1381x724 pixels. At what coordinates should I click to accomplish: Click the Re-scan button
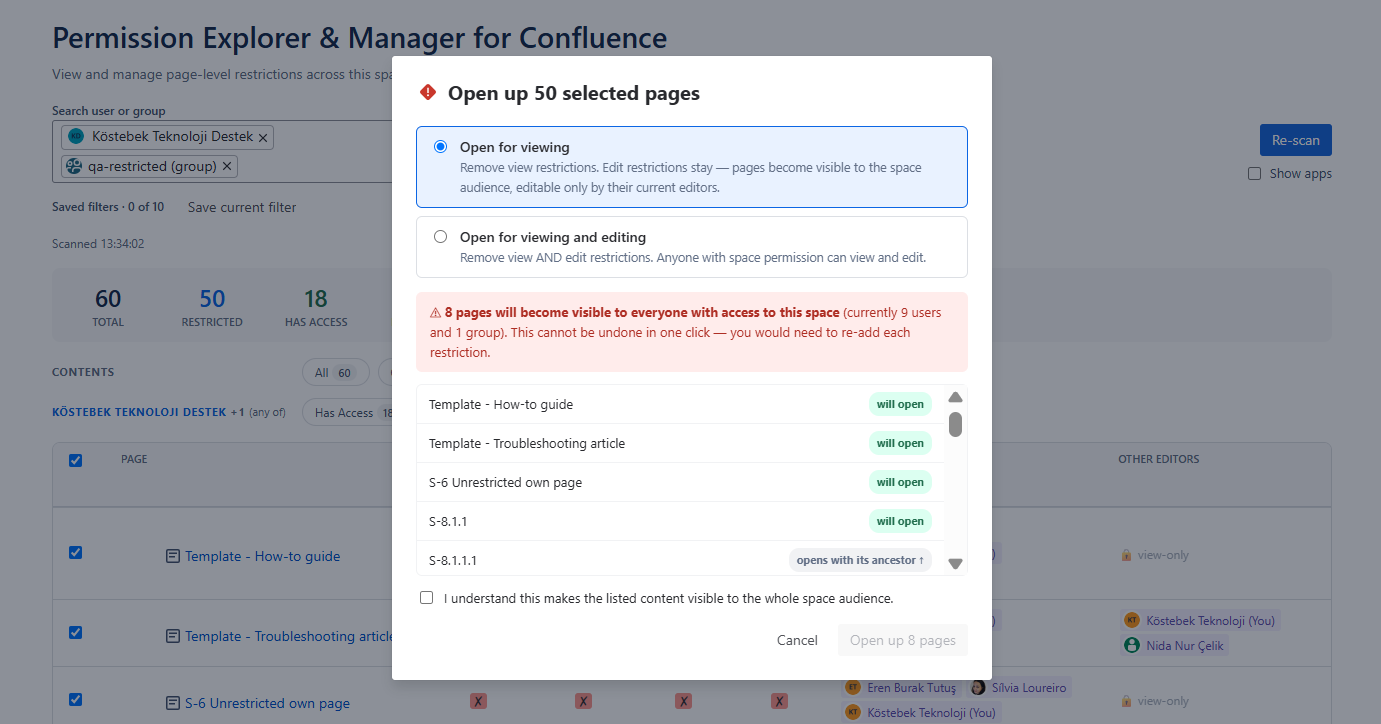pos(1295,140)
